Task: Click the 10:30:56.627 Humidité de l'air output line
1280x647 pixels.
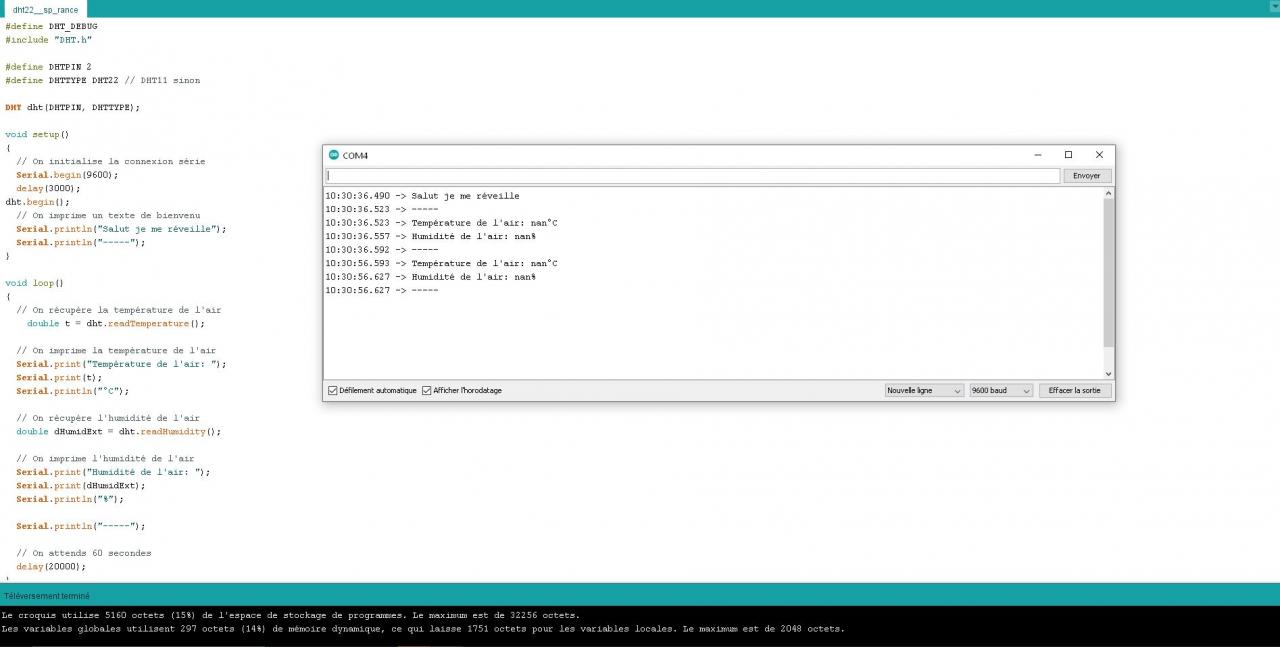Action: pos(430,277)
